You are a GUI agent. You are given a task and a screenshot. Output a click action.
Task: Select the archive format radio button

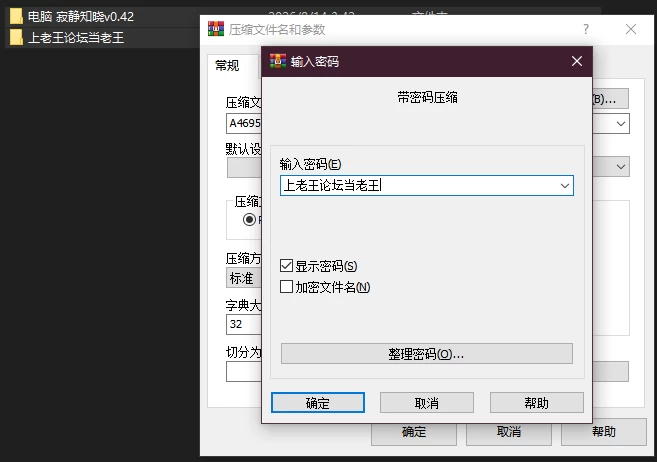point(249,219)
